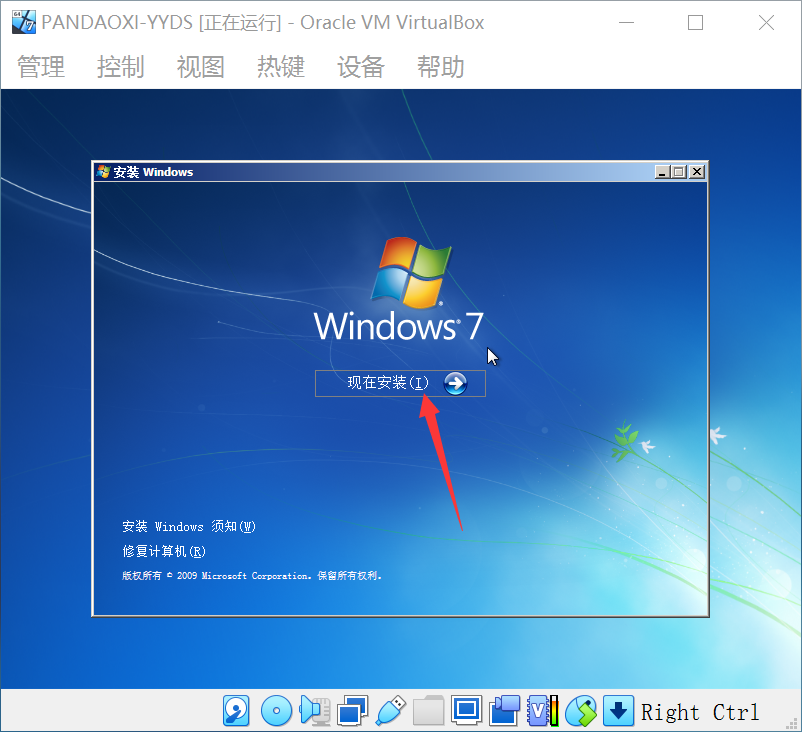The width and height of the screenshot is (802, 732).
Task: Open the shared folders status icon
Action: coord(428,711)
